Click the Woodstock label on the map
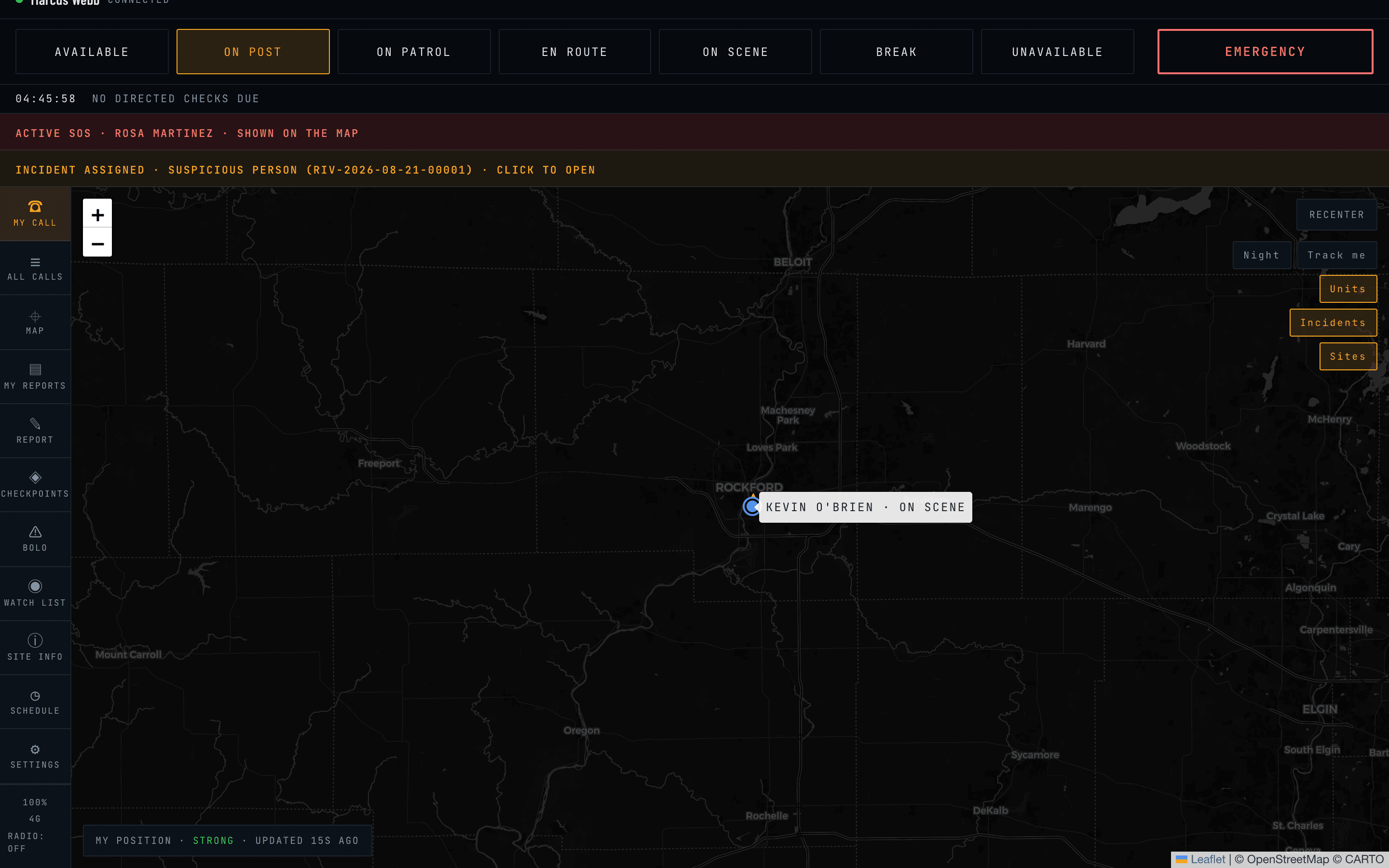 click(x=1203, y=446)
